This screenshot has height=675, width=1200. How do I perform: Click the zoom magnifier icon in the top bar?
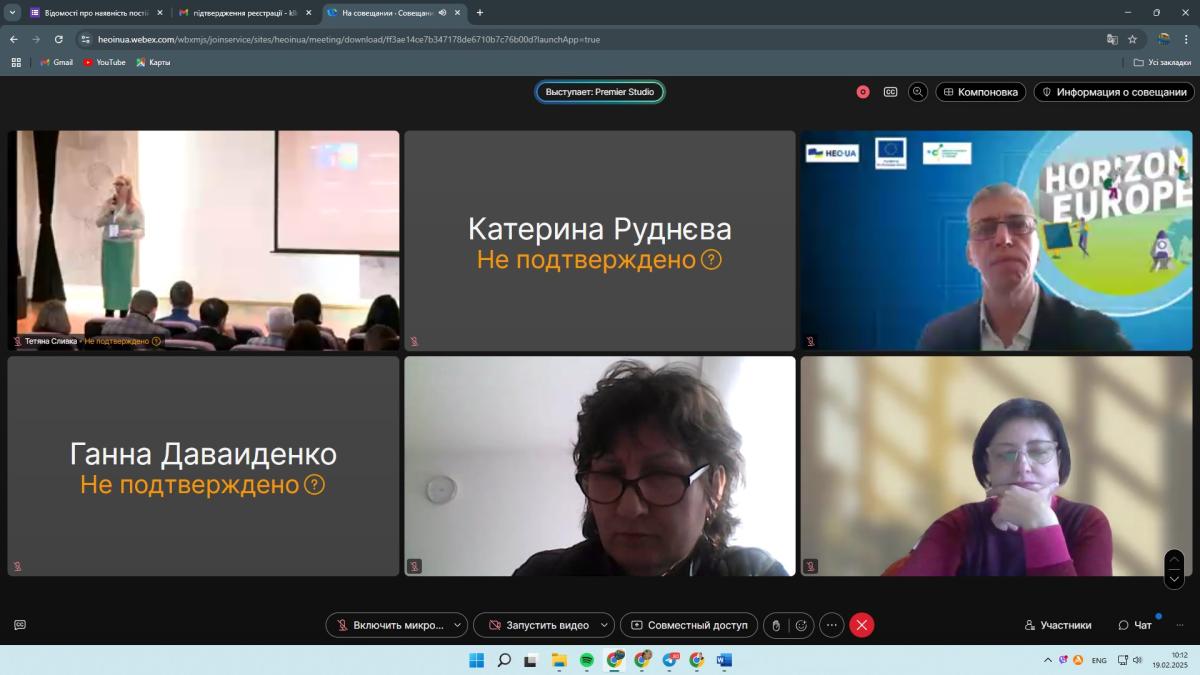(x=918, y=92)
